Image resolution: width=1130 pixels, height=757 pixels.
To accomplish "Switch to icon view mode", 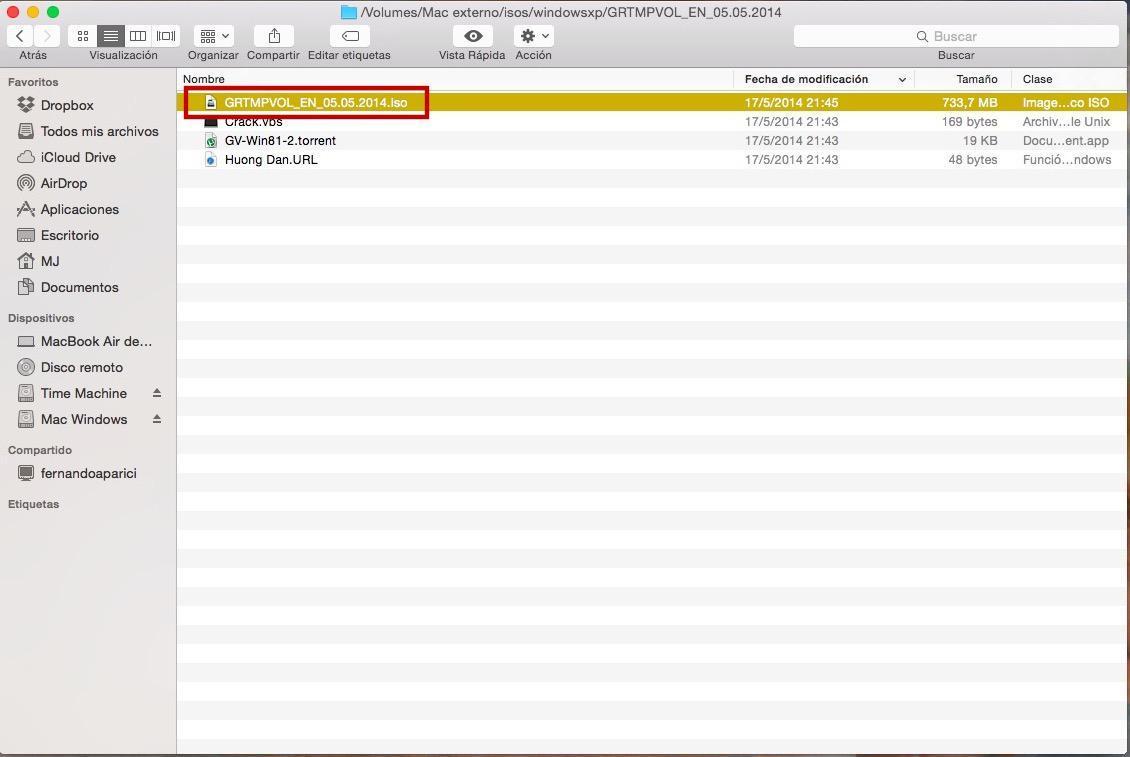I will (83, 36).
